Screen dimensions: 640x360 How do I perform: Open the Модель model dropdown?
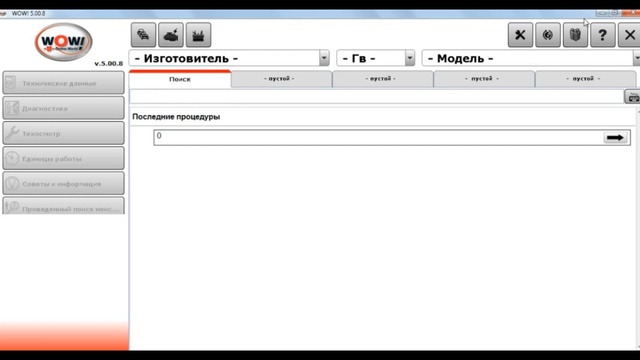click(531, 58)
